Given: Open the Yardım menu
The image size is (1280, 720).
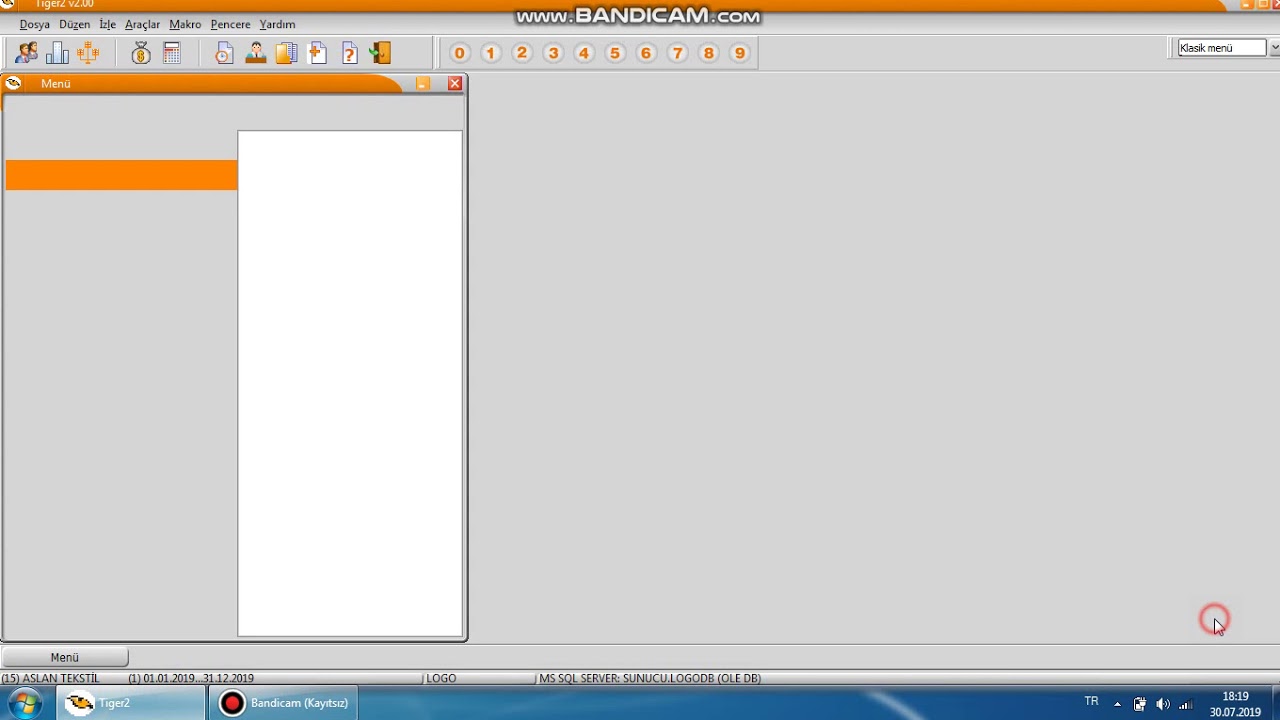Looking at the screenshot, I should [x=277, y=24].
